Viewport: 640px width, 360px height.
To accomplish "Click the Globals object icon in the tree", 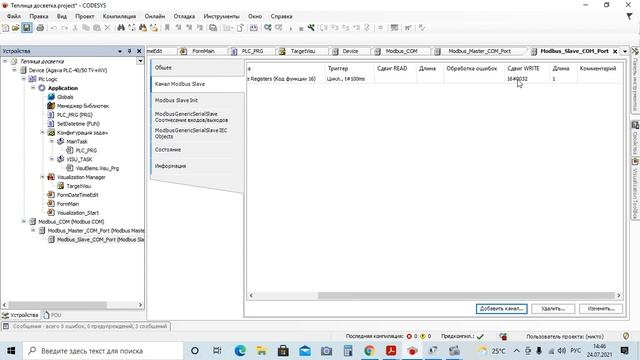I will (51, 97).
